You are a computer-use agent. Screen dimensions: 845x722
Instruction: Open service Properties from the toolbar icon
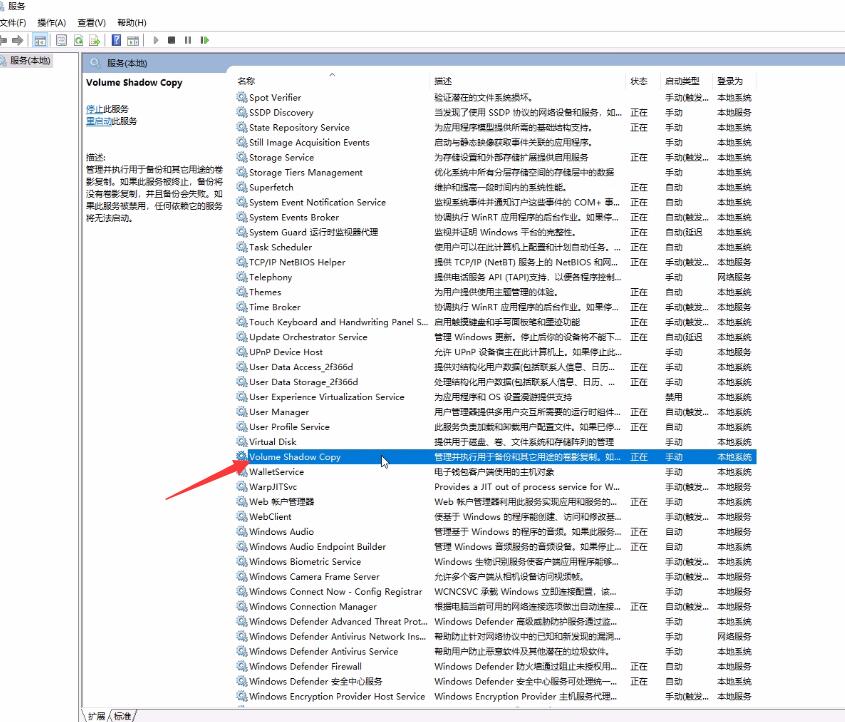click(61, 40)
